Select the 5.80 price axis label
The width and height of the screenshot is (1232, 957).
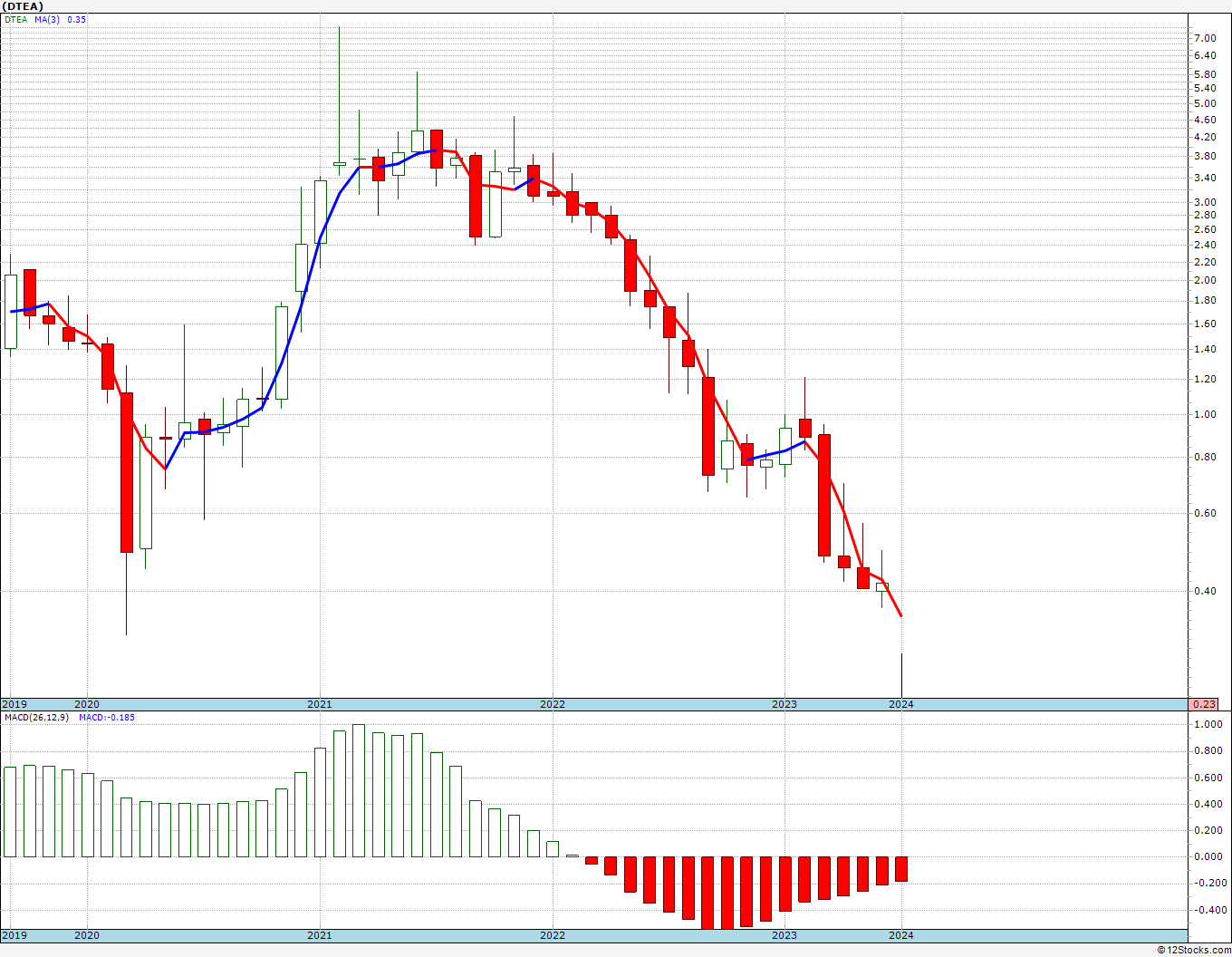1205,74
